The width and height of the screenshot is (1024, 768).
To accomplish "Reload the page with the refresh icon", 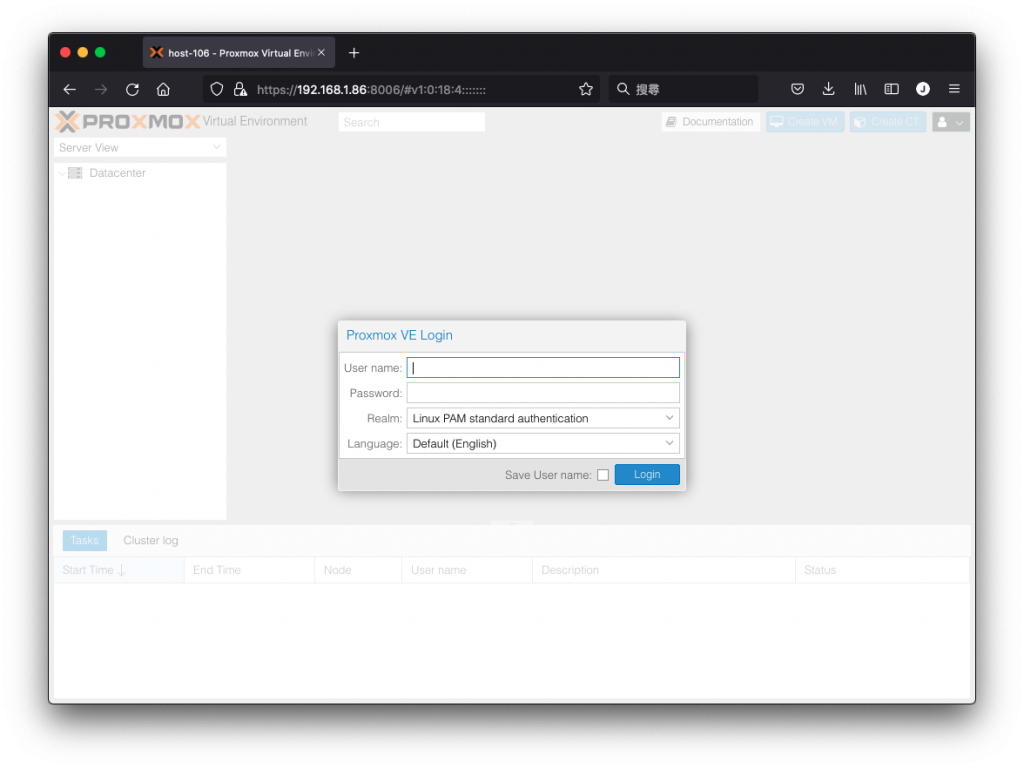I will tap(133, 89).
